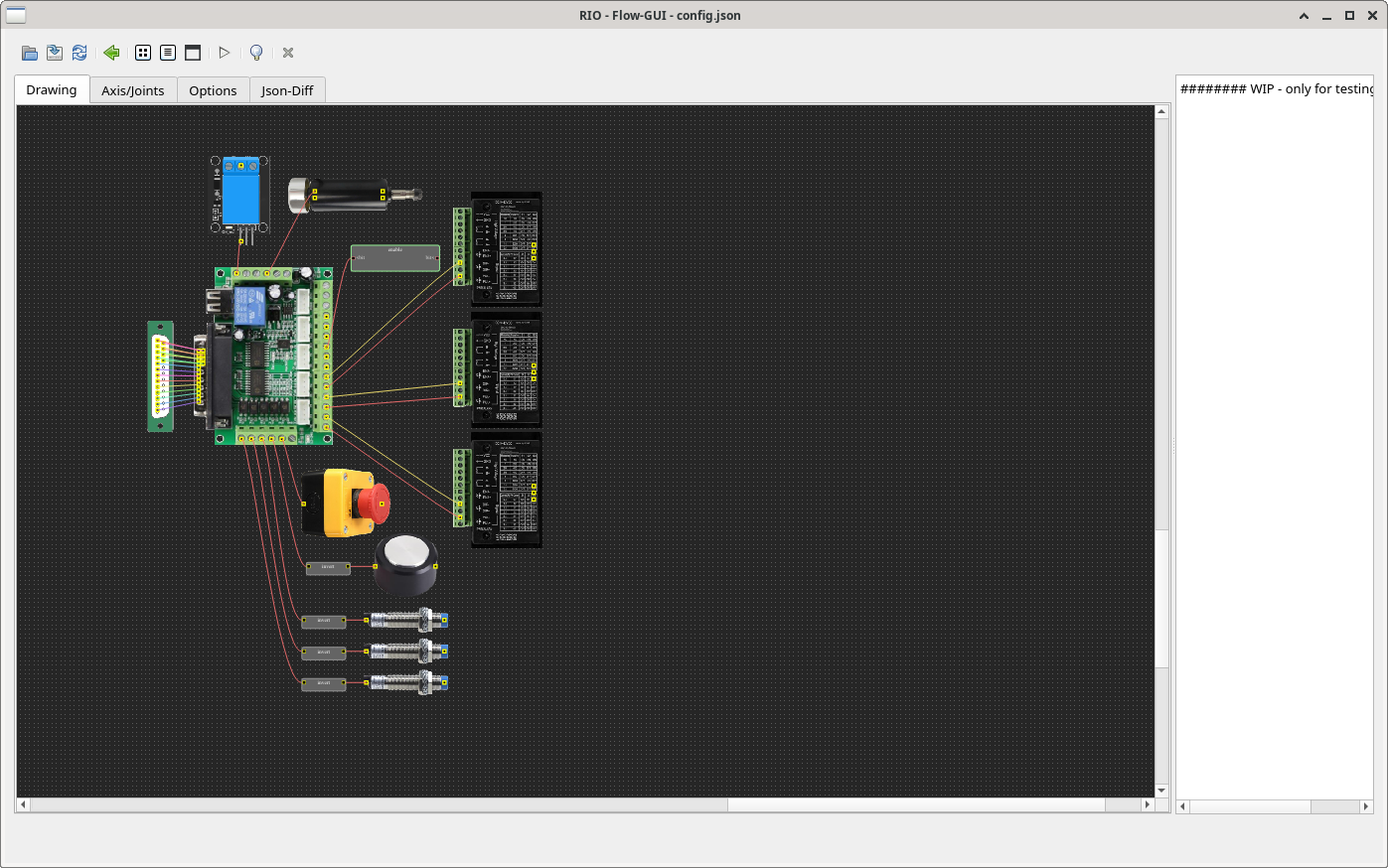Click the save config toolbar icon
Image resolution: width=1388 pixels, height=868 pixels.
pos(55,53)
